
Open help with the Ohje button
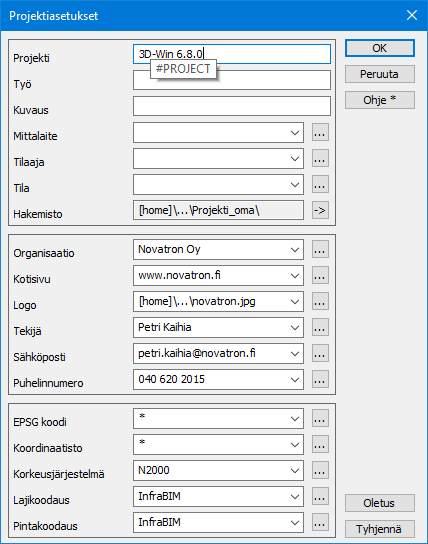(379, 100)
